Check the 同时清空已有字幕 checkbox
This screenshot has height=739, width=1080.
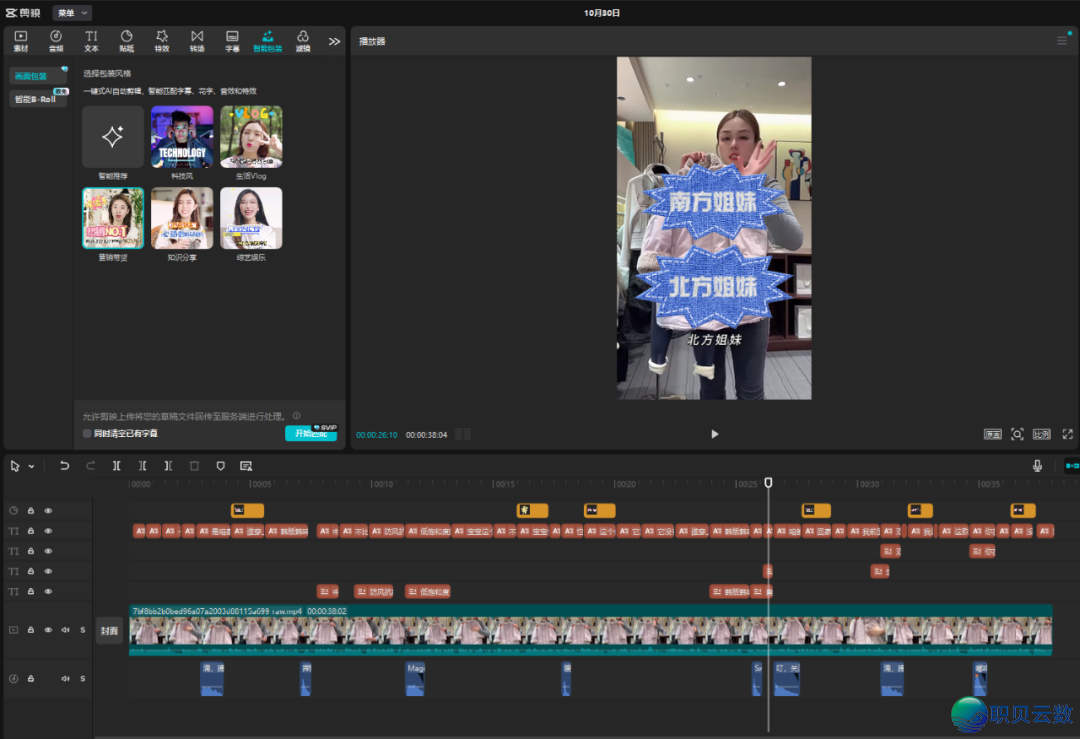(88, 433)
